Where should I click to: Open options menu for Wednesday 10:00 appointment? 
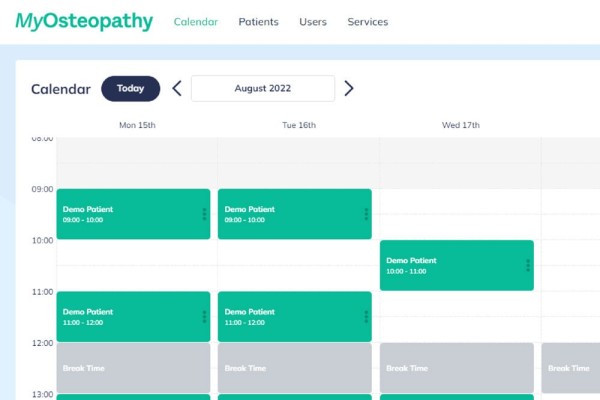click(528, 265)
